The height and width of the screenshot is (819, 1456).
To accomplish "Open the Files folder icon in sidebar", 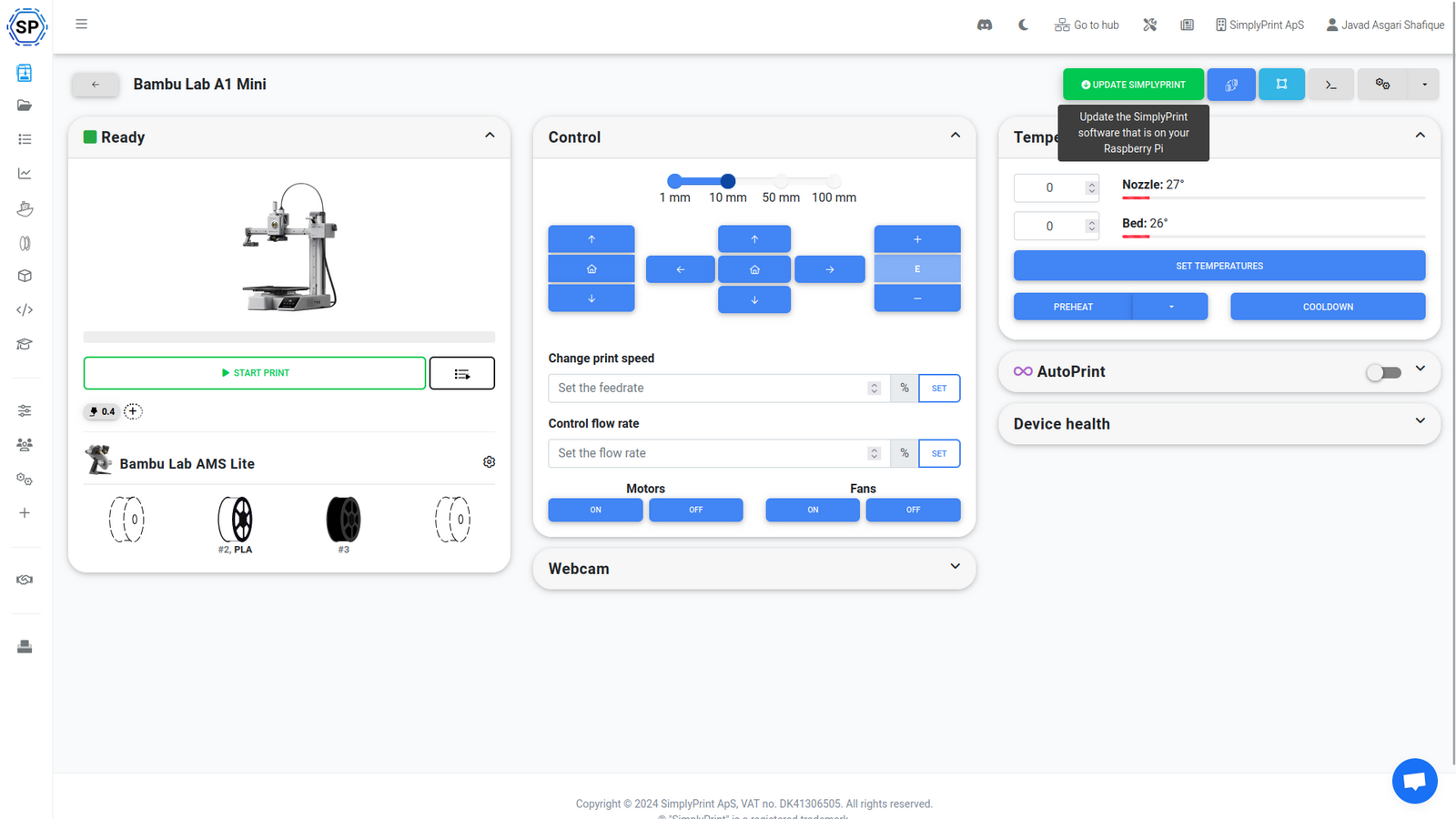I will (x=25, y=106).
